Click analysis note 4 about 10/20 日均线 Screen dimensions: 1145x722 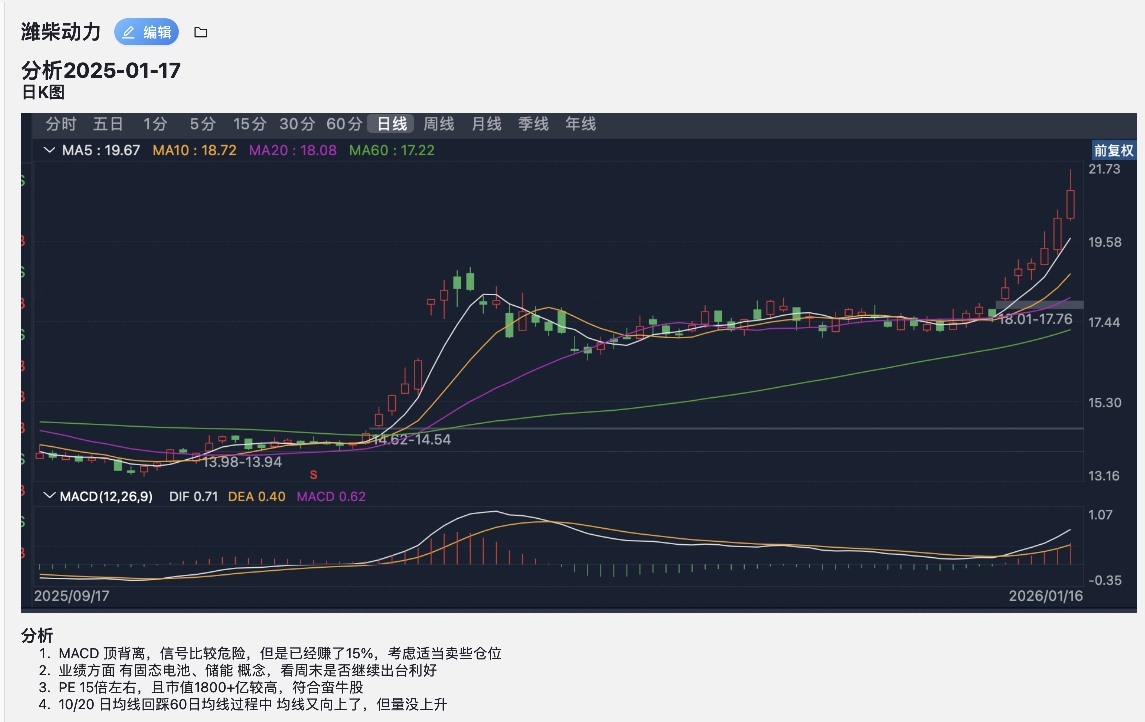tap(253, 704)
